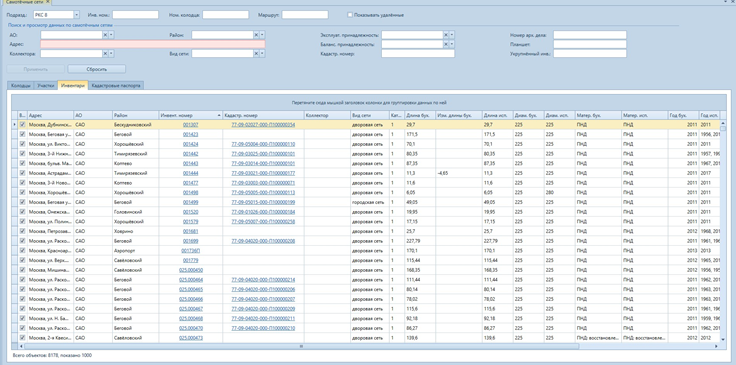The image size is (736, 365).
Task: Select the Бескудниковский district cell
Action: pyautogui.click(x=135, y=125)
